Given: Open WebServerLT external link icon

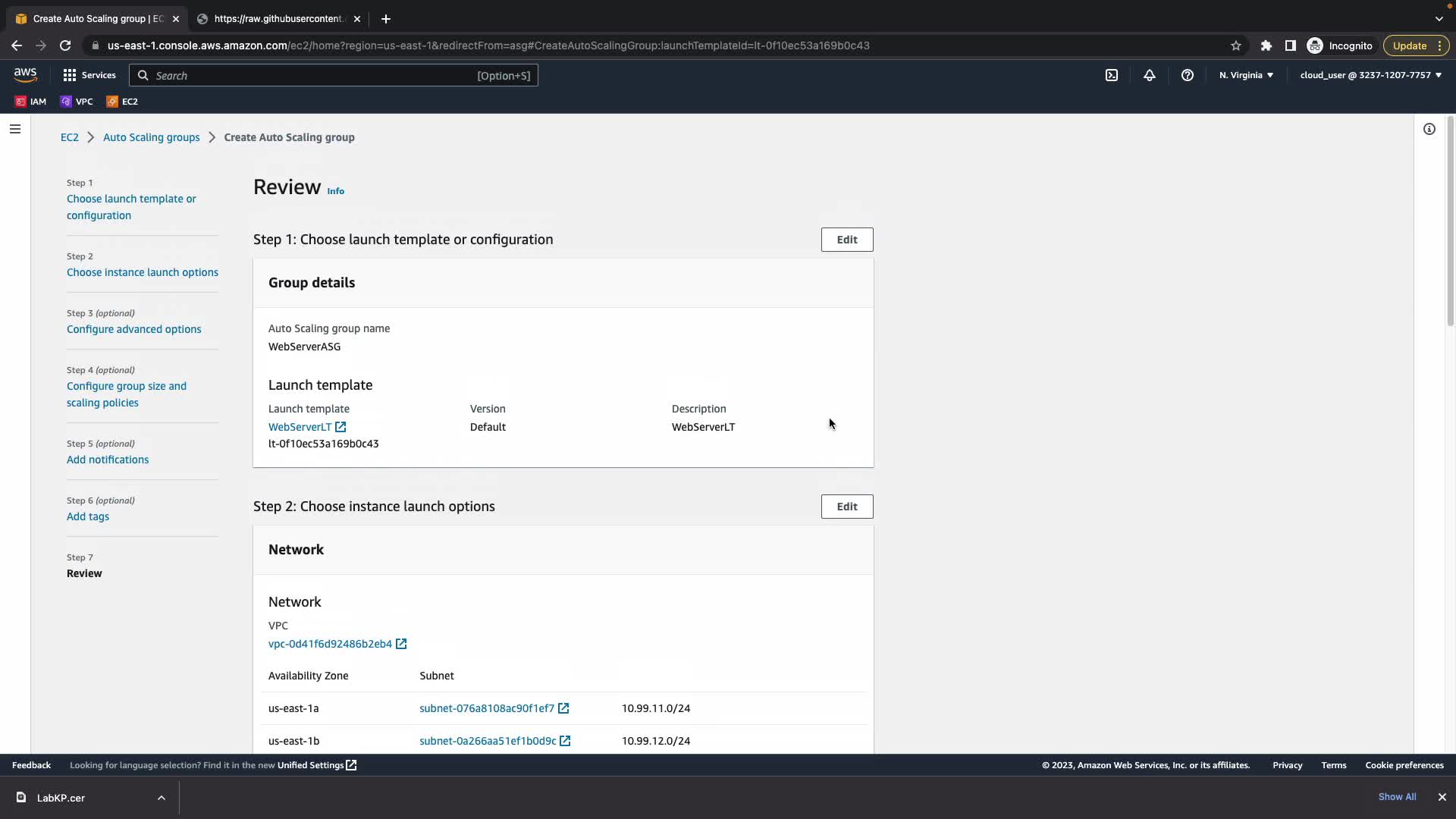Looking at the screenshot, I should [340, 427].
